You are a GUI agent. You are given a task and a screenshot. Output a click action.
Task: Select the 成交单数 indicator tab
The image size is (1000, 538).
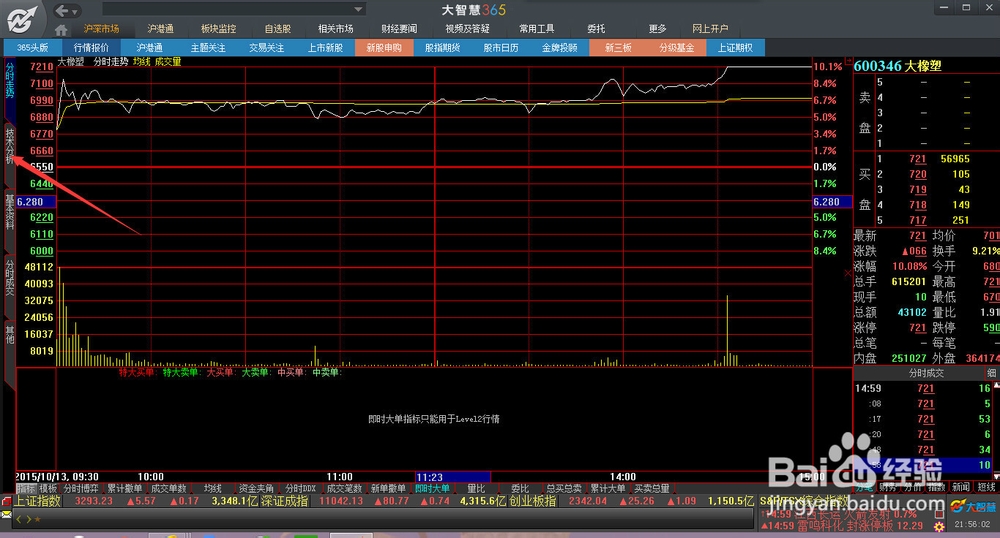pos(168,488)
